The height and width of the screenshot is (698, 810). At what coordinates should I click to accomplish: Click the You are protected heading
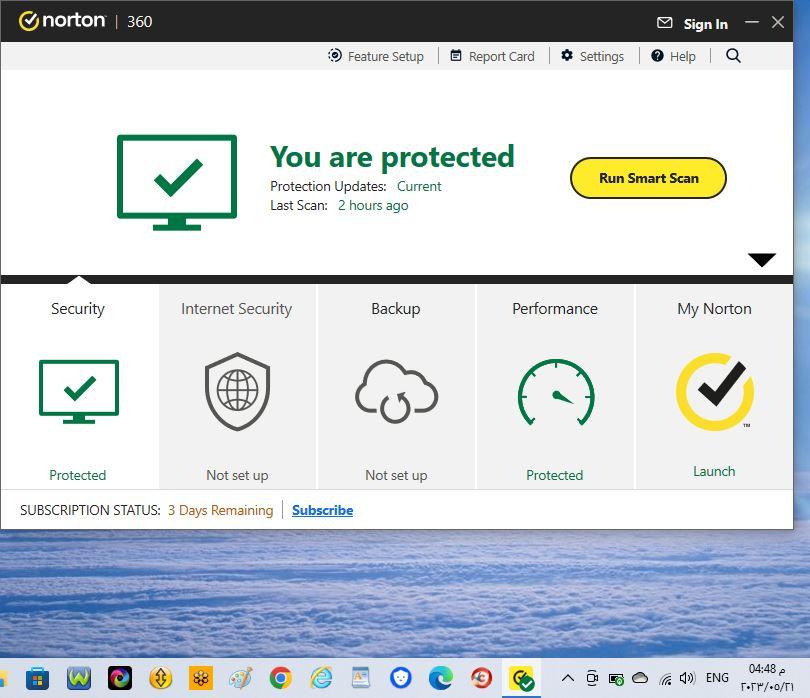click(392, 157)
